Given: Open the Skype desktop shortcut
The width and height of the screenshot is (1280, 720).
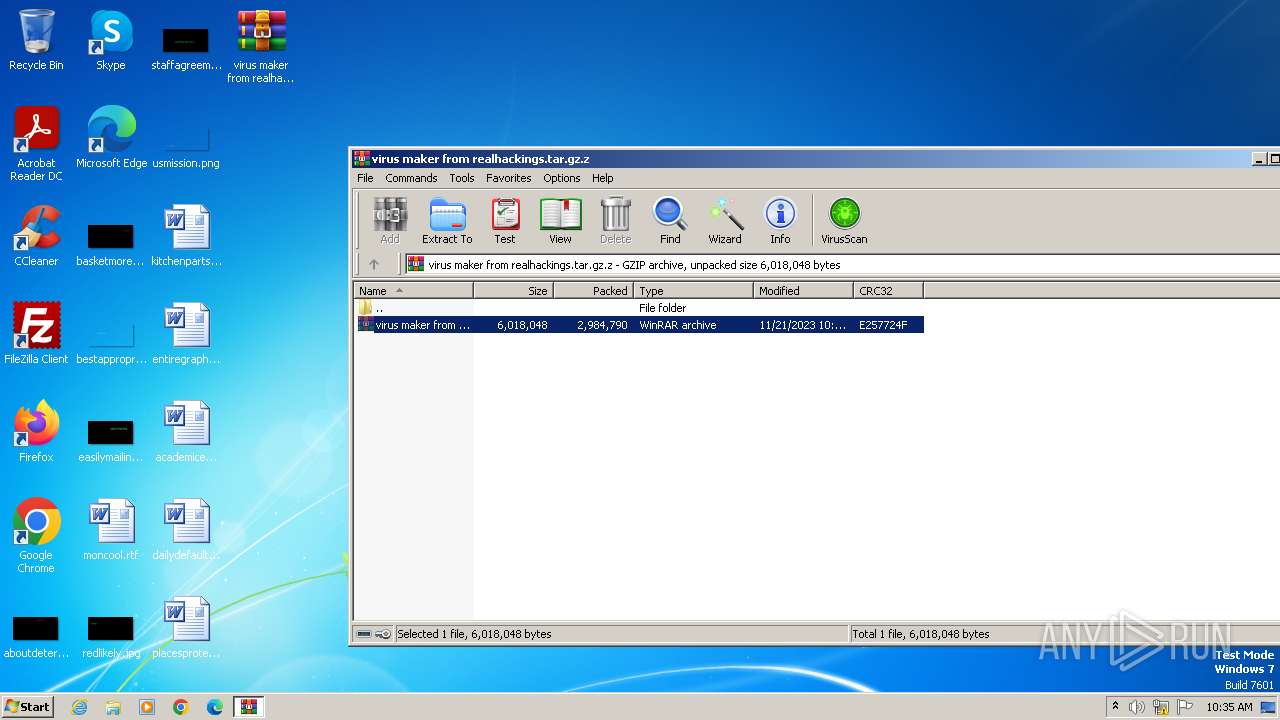Looking at the screenshot, I should 110,40.
